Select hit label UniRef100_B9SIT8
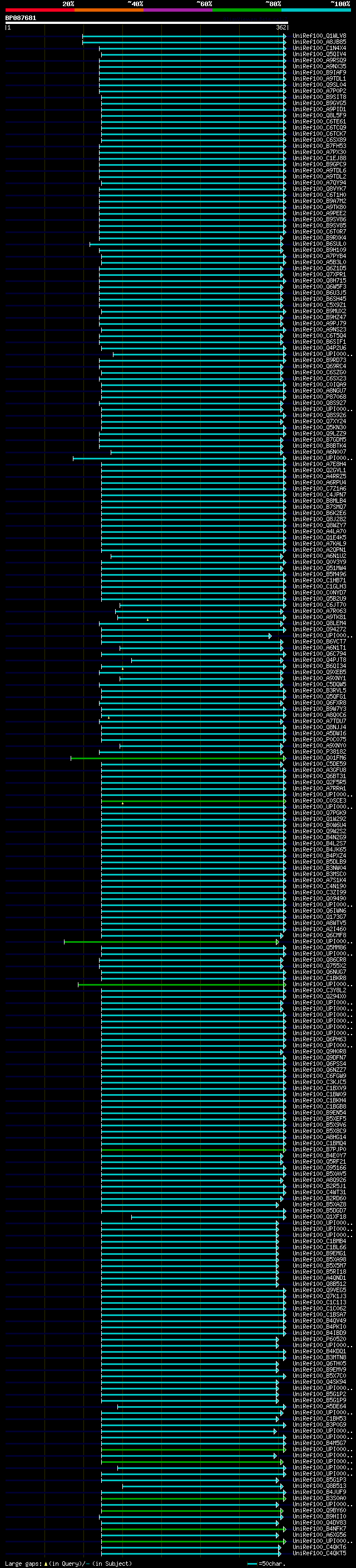The width and height of the screenshot is (356, 1568). coord(319,97)
